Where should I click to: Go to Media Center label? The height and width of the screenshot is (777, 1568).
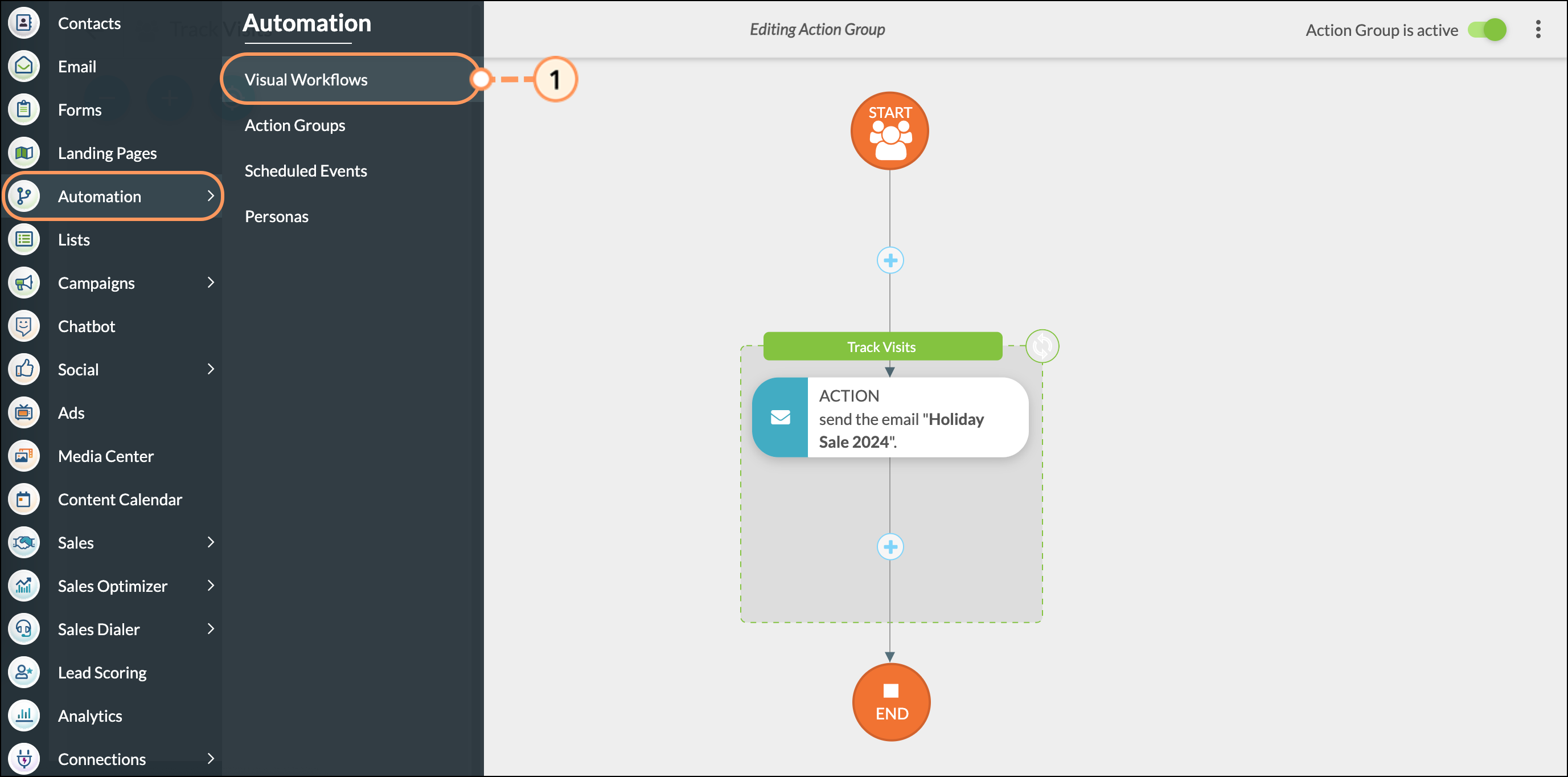pos(106,456)
